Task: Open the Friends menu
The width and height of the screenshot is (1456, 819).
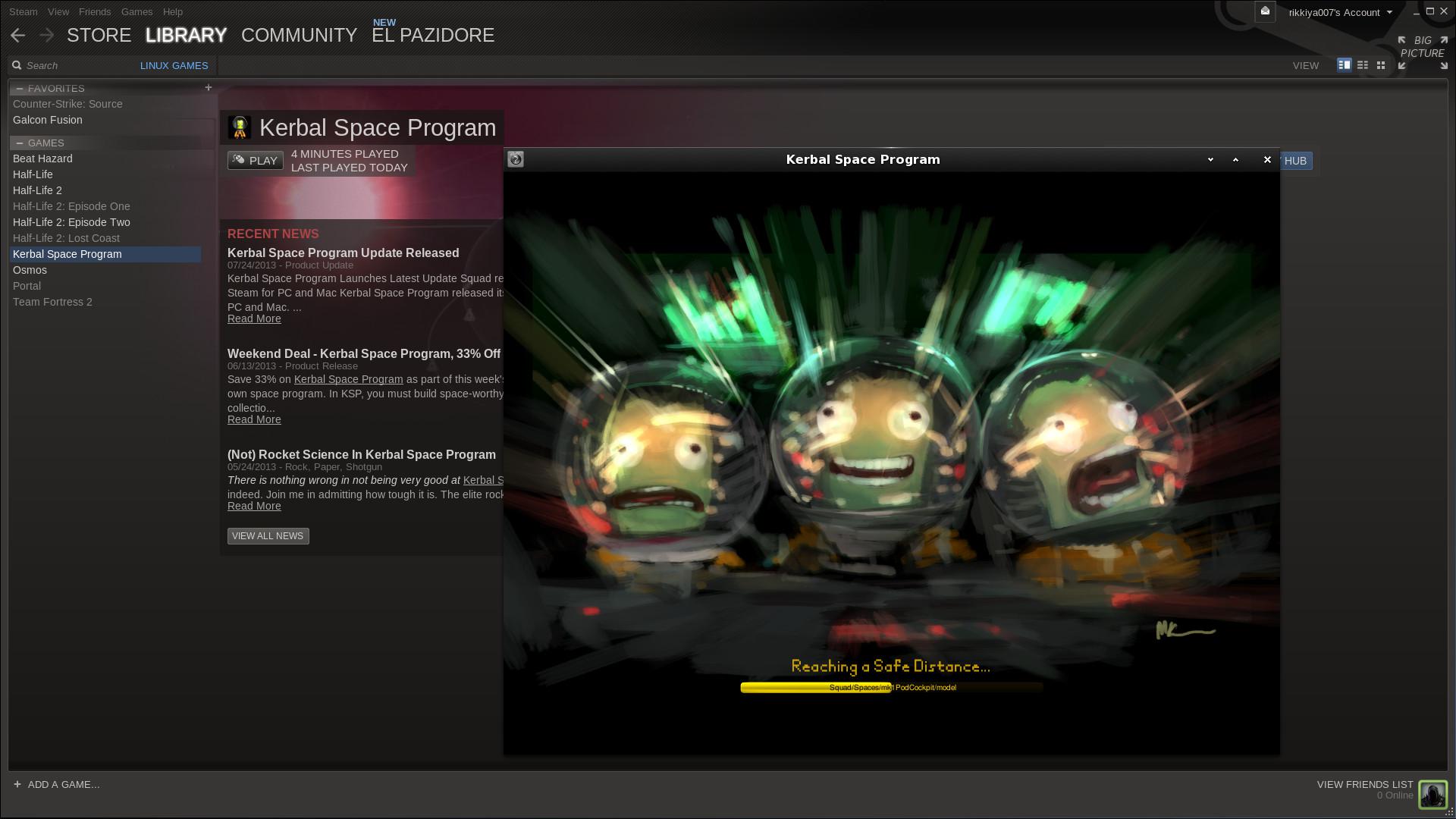Action: coord(95,11)
